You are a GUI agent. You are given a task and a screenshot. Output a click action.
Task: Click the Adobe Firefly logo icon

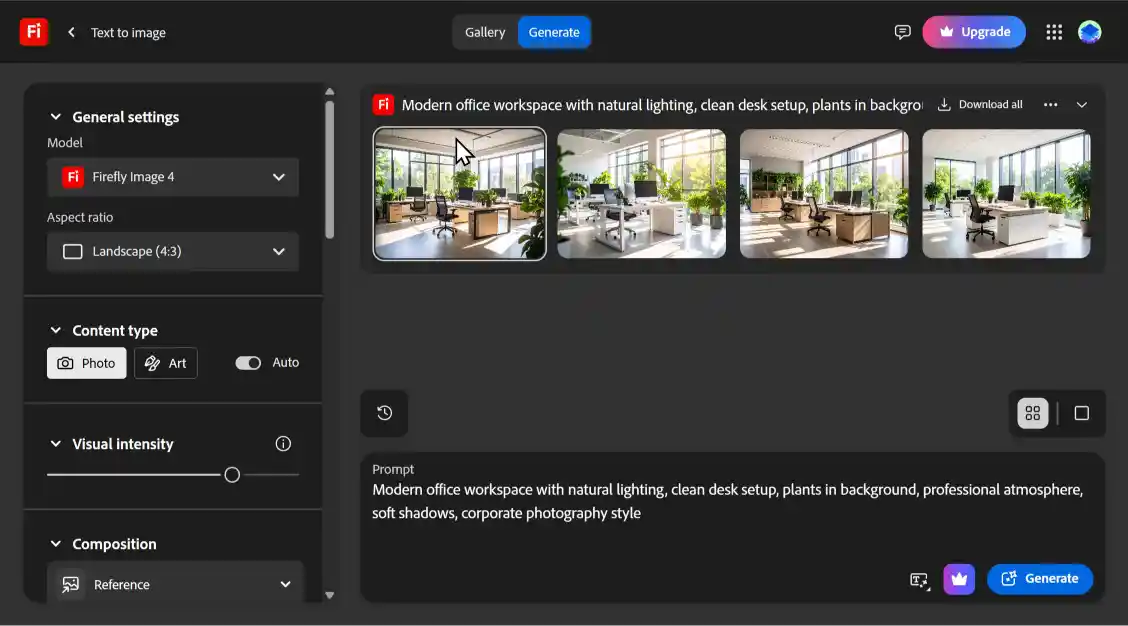point(33,32)
